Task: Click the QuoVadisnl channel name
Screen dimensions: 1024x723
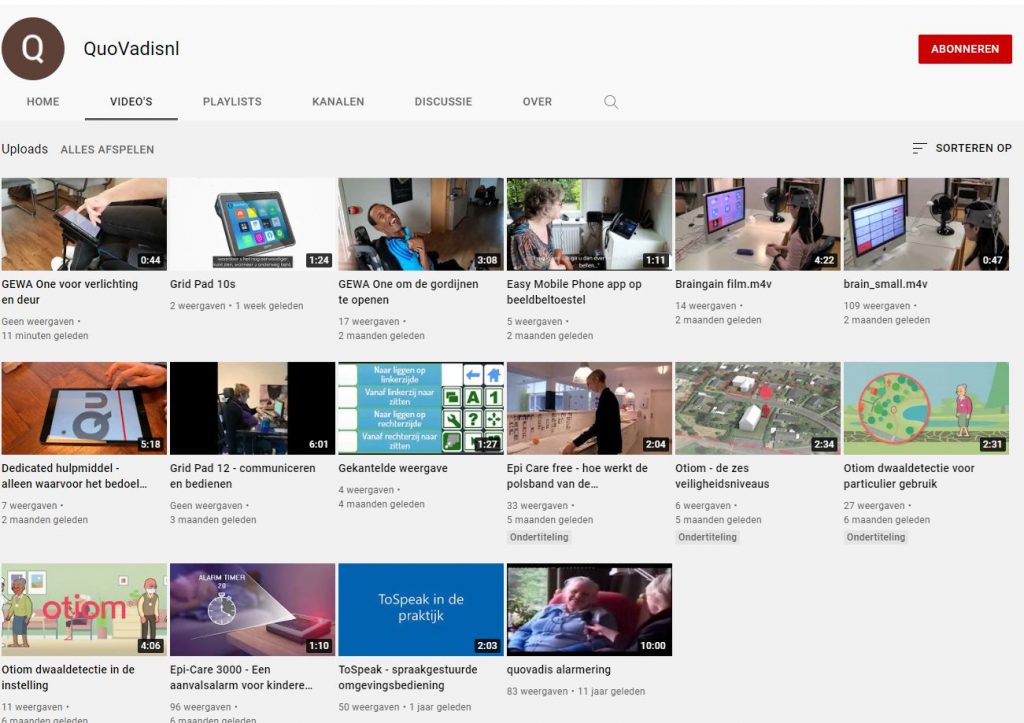Action: point(131,49)
